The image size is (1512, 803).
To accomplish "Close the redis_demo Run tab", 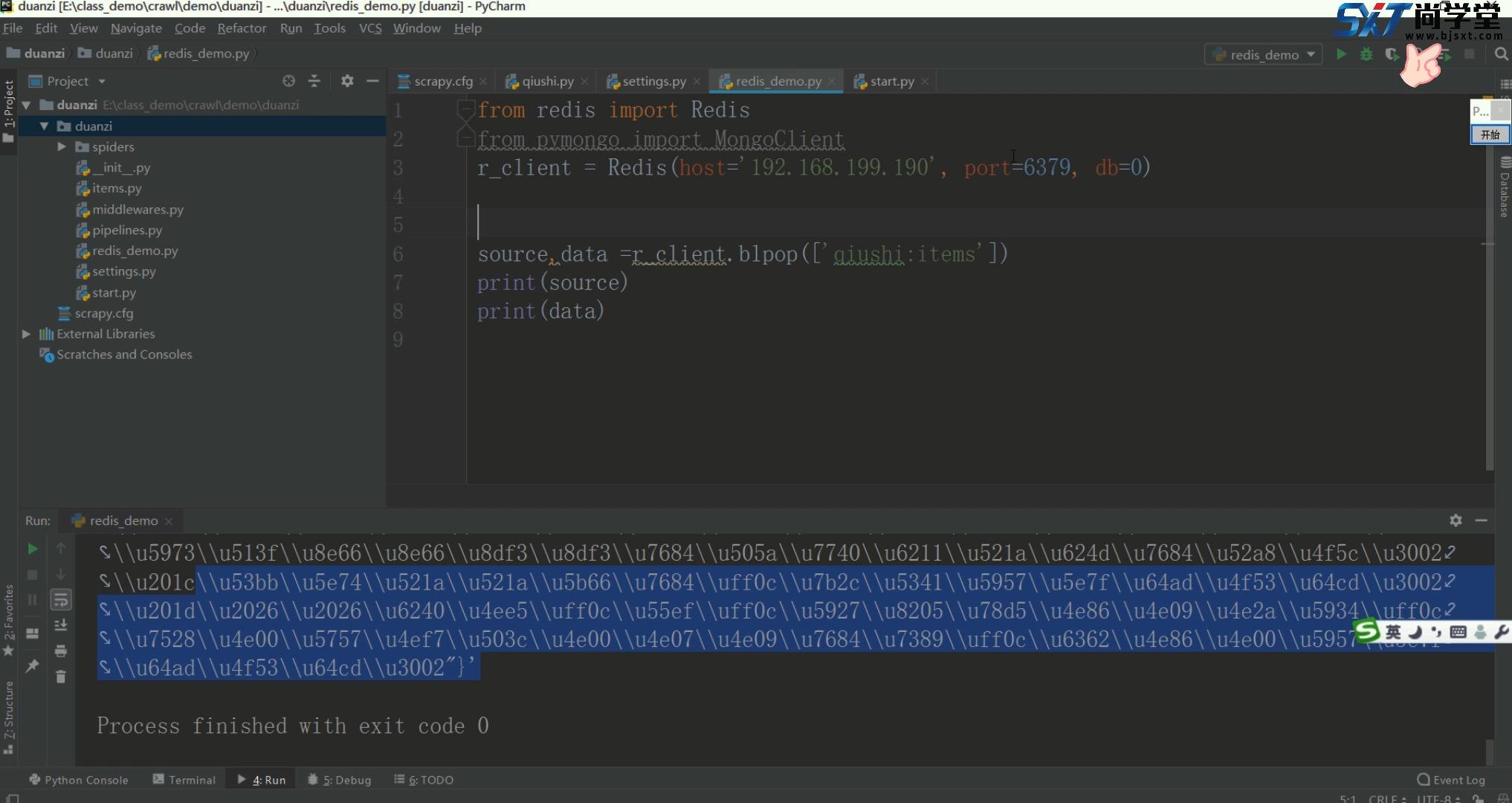I will 169,521.
